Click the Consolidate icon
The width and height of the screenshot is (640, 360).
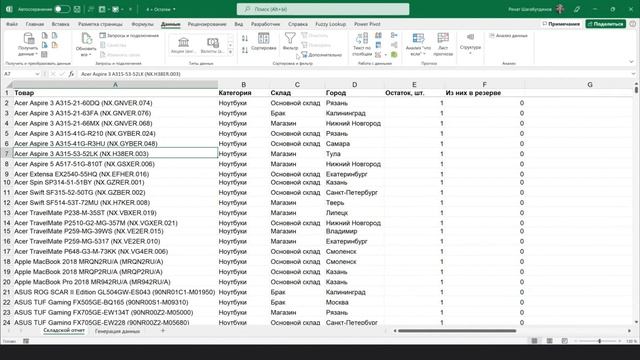coord(394,36)
